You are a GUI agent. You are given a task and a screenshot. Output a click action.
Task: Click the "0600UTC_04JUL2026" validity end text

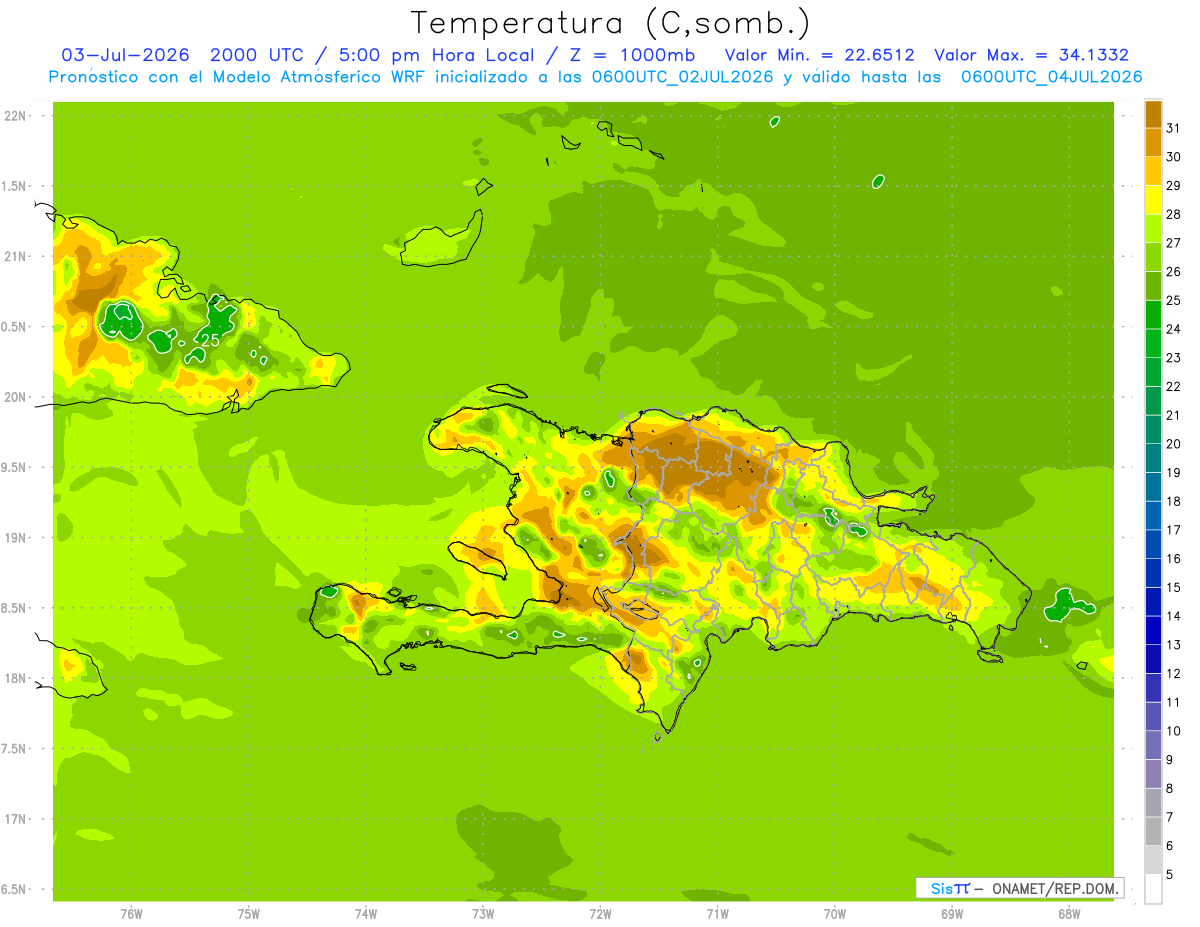click(x=1050, y=77)
